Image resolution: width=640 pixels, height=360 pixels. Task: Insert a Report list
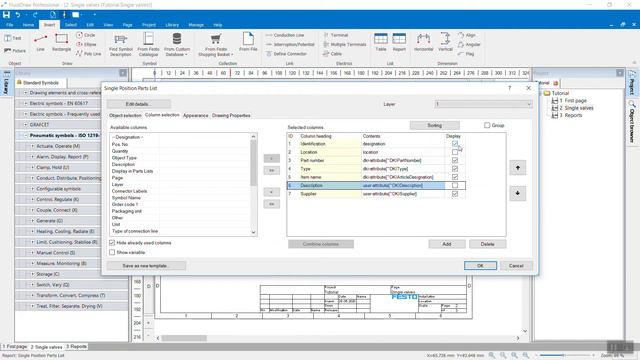(x=399, y=42)
